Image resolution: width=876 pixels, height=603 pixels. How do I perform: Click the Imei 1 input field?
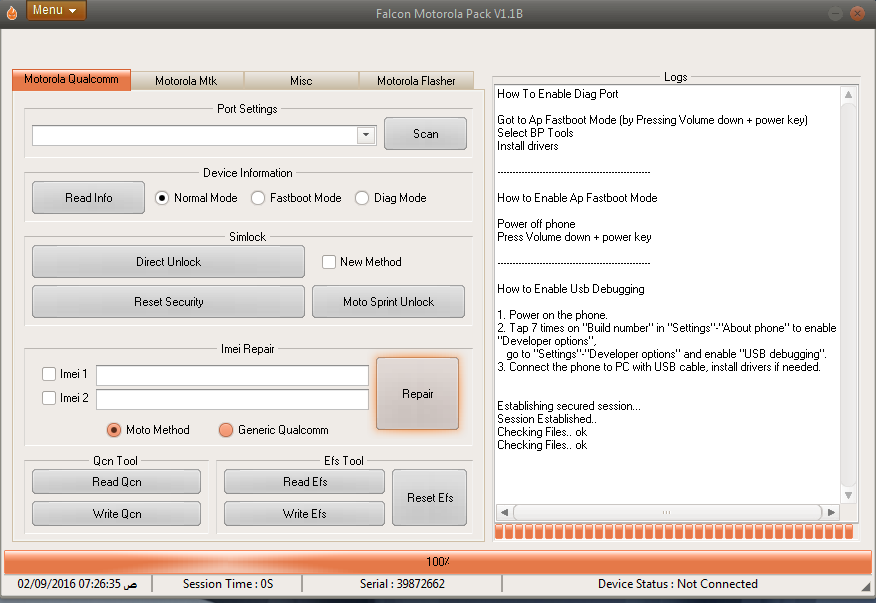tap(232, 376)
